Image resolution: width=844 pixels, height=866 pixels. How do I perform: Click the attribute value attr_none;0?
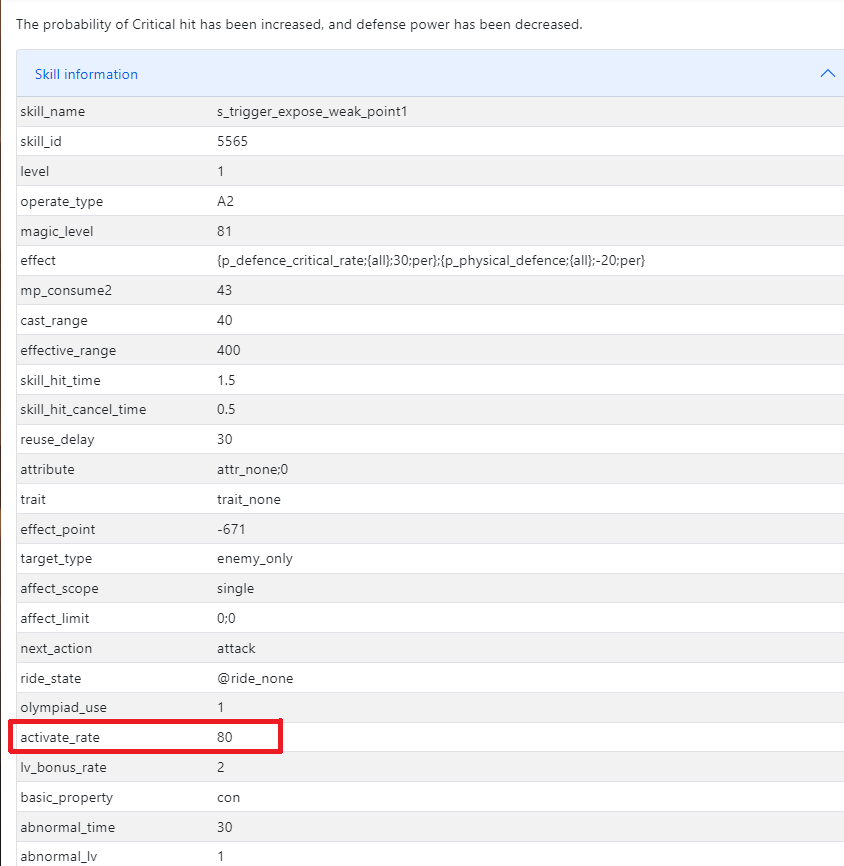point(252,469)
